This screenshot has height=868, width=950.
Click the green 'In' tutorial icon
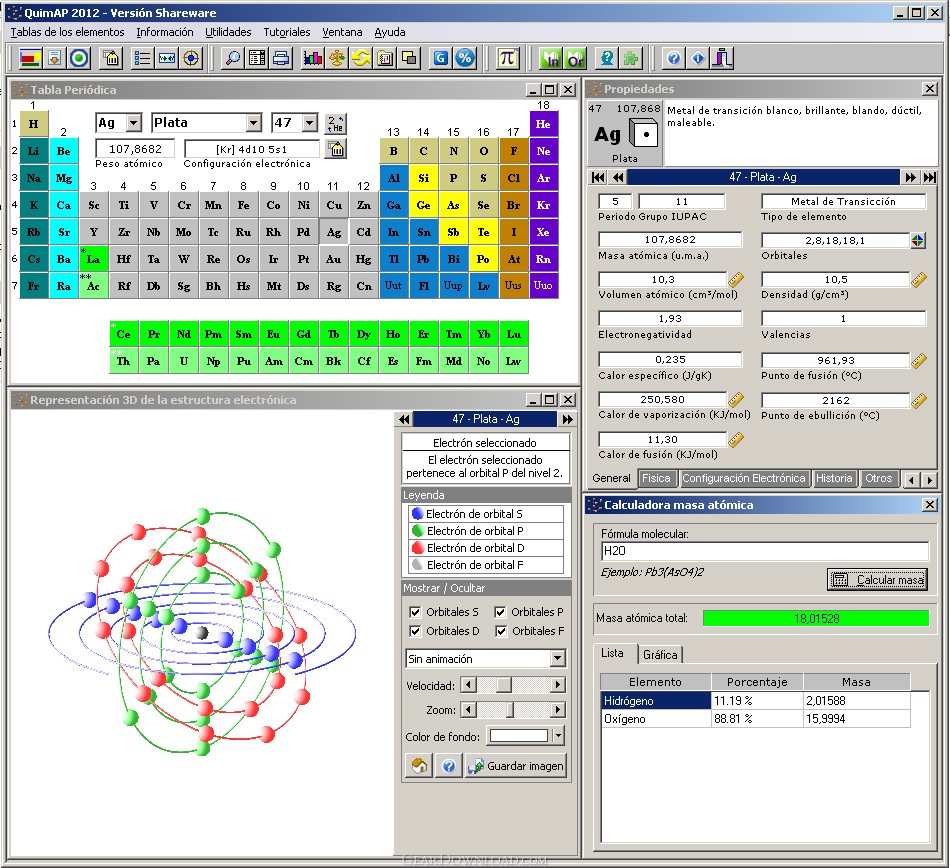tap(551, 58)
